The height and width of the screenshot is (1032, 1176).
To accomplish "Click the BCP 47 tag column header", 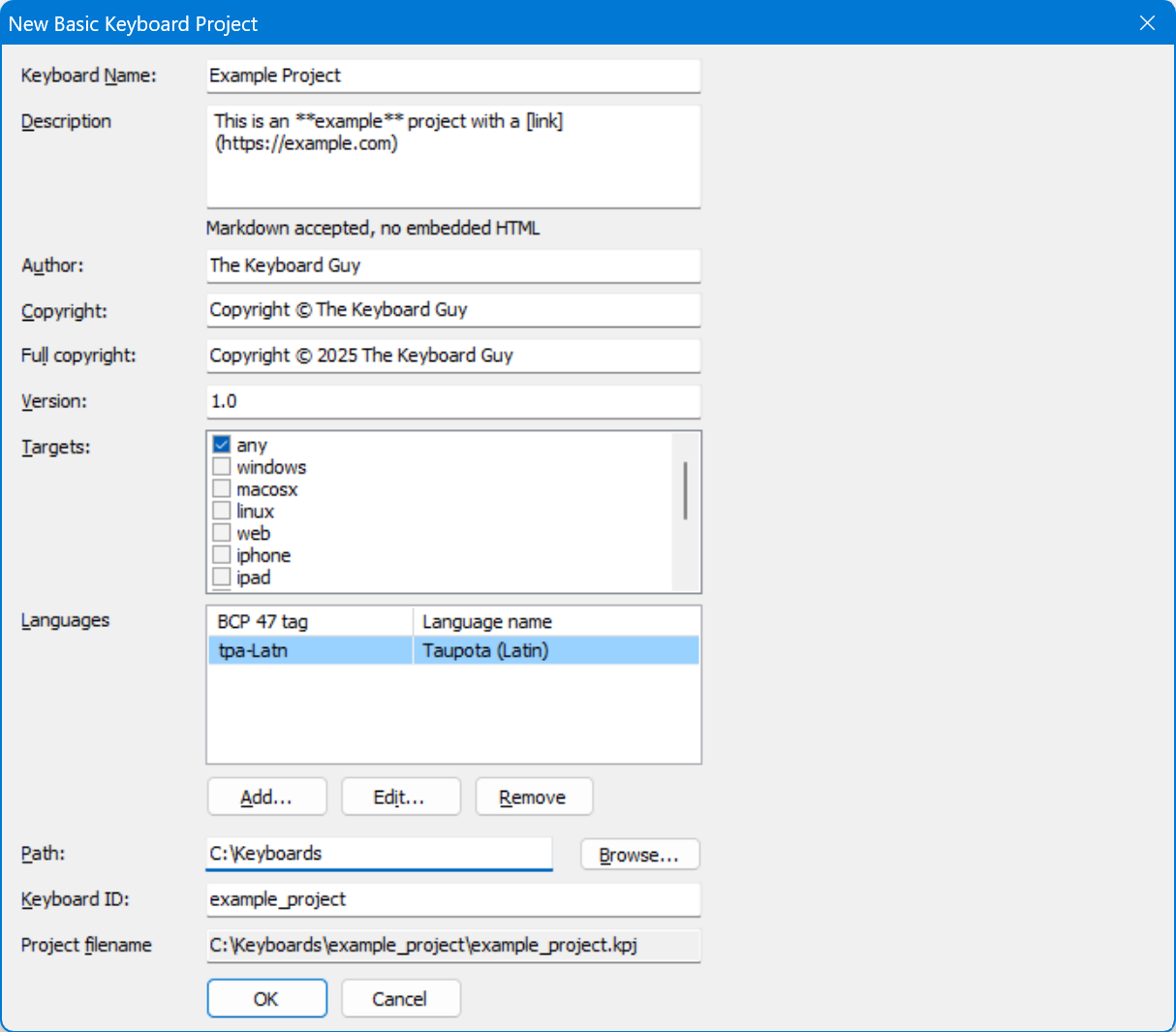I will (x=310, y=622).
